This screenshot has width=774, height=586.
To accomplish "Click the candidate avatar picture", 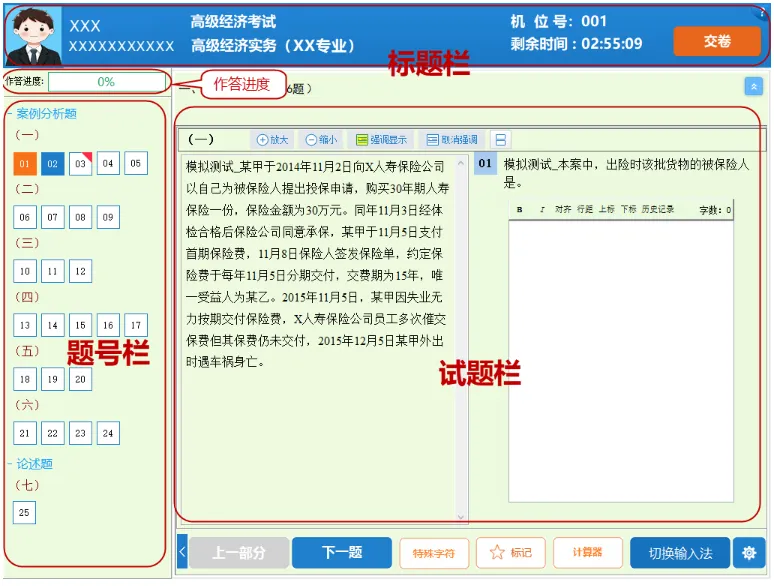I will point(33,36).
